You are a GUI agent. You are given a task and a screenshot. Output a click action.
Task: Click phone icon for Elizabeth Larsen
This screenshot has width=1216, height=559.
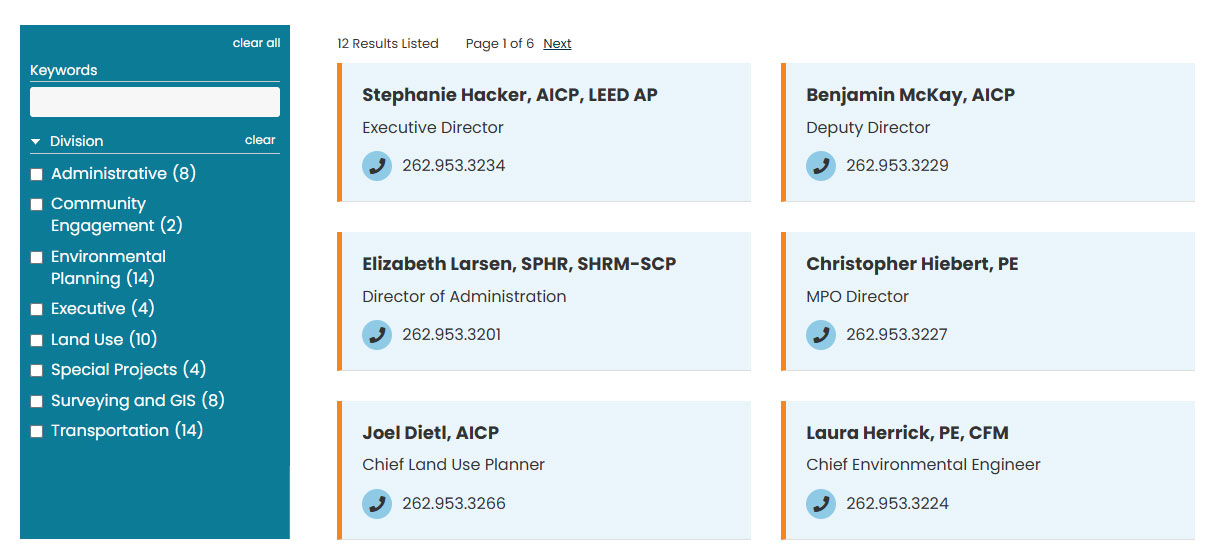[x=377, y=335]
